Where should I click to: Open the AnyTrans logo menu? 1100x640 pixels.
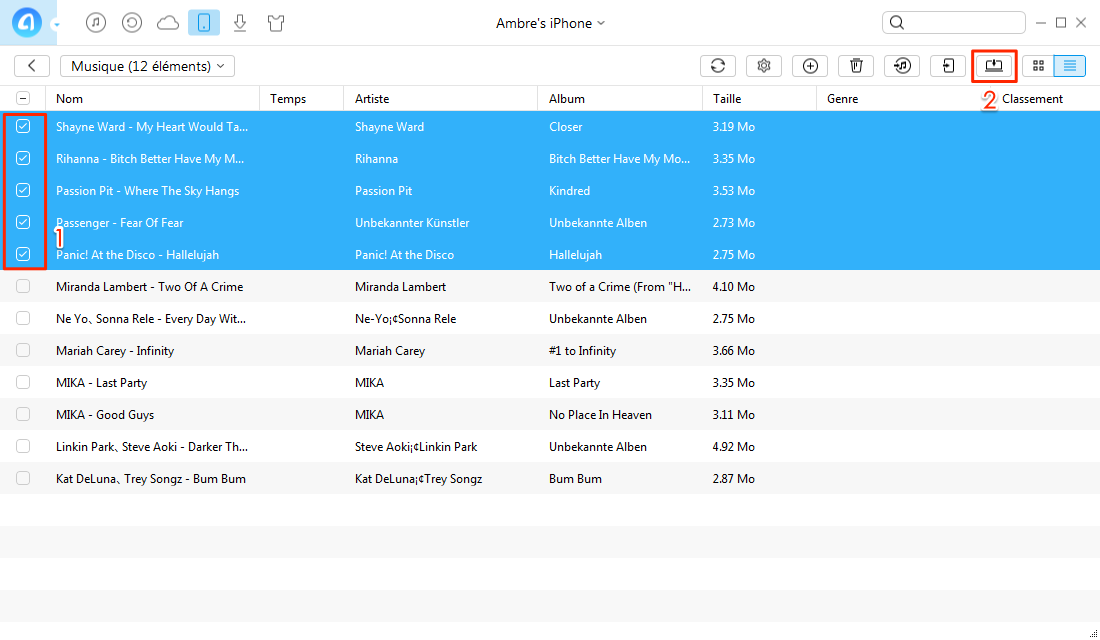tap(26, 22)
